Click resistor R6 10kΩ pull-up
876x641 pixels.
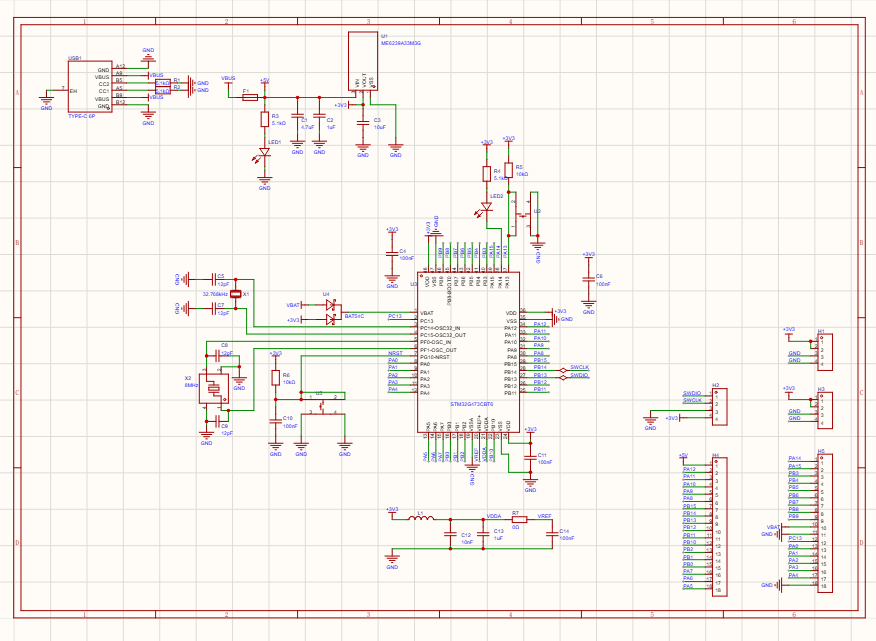click(x=275, y=377)
